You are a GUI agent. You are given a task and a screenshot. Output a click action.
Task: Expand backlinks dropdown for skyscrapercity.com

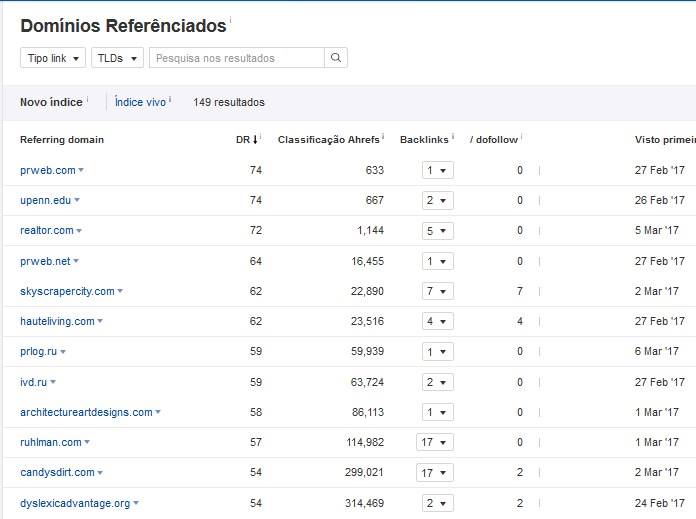click(436, 291)
